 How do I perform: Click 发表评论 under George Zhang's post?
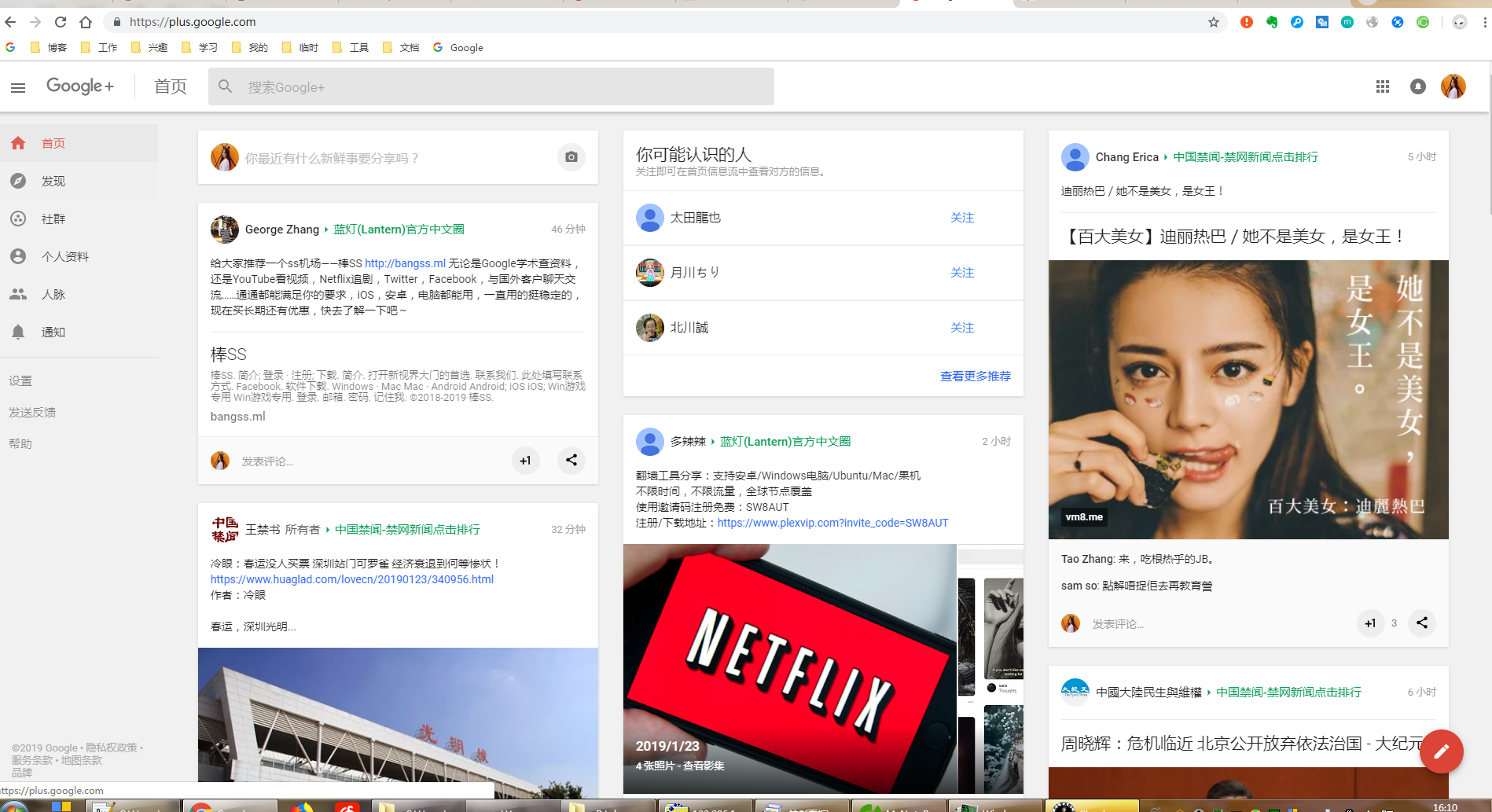267,461
